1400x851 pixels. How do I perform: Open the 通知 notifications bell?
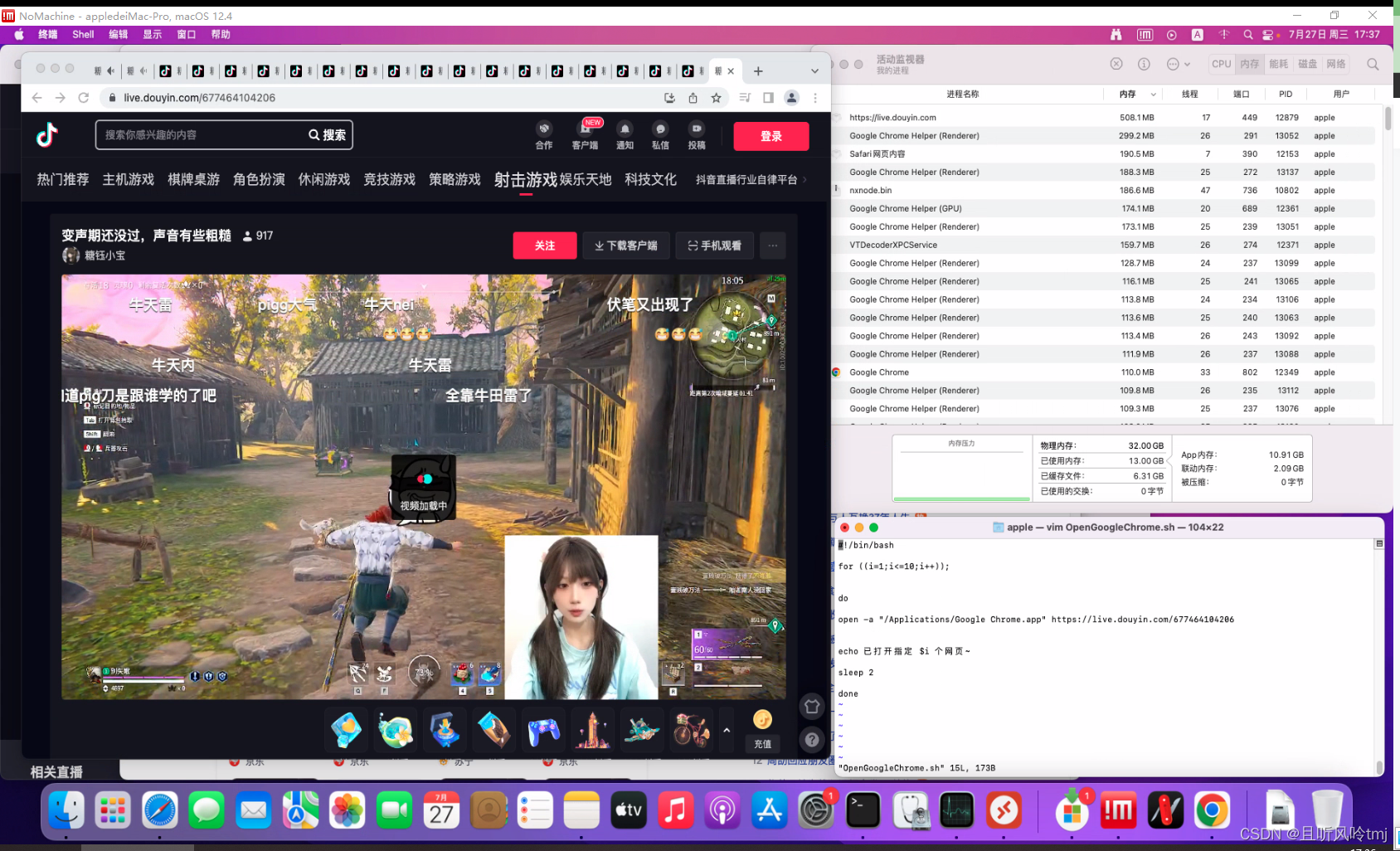(625, 135)
